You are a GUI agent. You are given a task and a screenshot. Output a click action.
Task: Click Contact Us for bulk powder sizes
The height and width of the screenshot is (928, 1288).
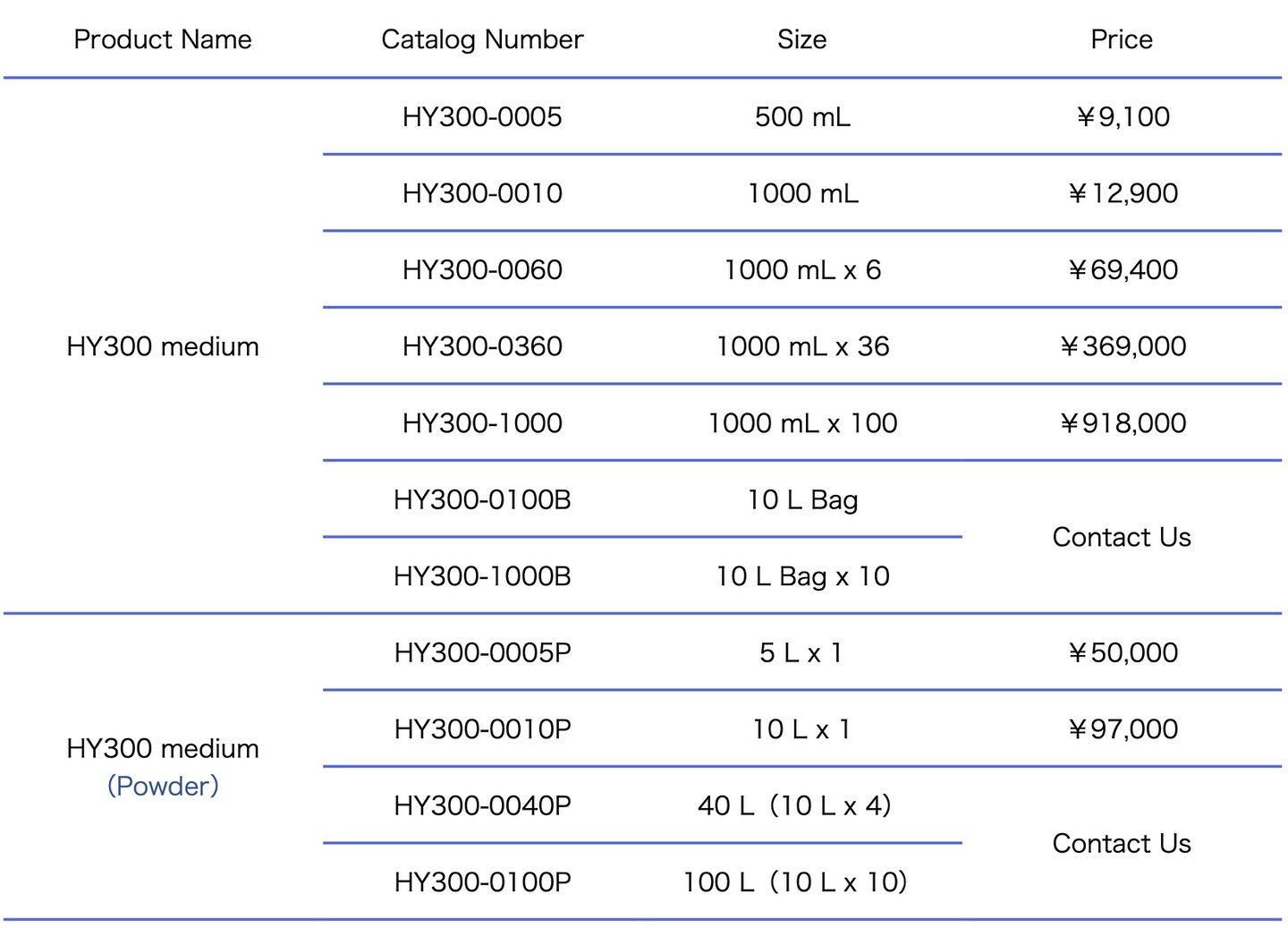tap(1122, 843)
